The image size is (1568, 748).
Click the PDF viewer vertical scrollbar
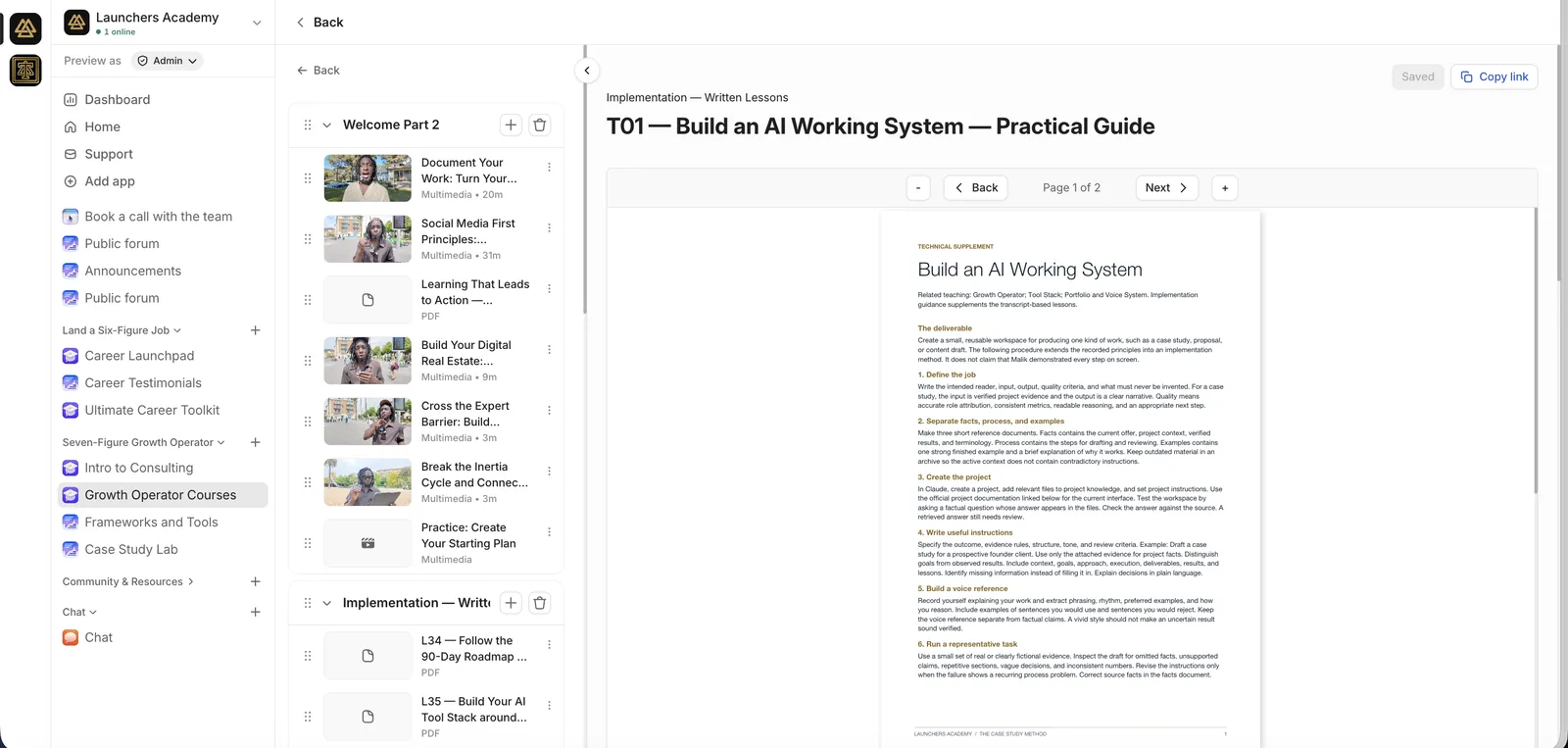[1535, 351]
